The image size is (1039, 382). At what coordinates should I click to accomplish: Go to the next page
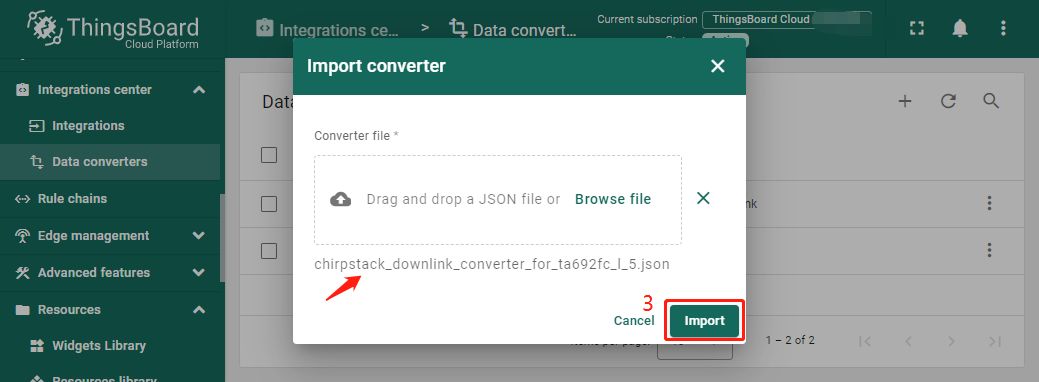pos(952,341)
